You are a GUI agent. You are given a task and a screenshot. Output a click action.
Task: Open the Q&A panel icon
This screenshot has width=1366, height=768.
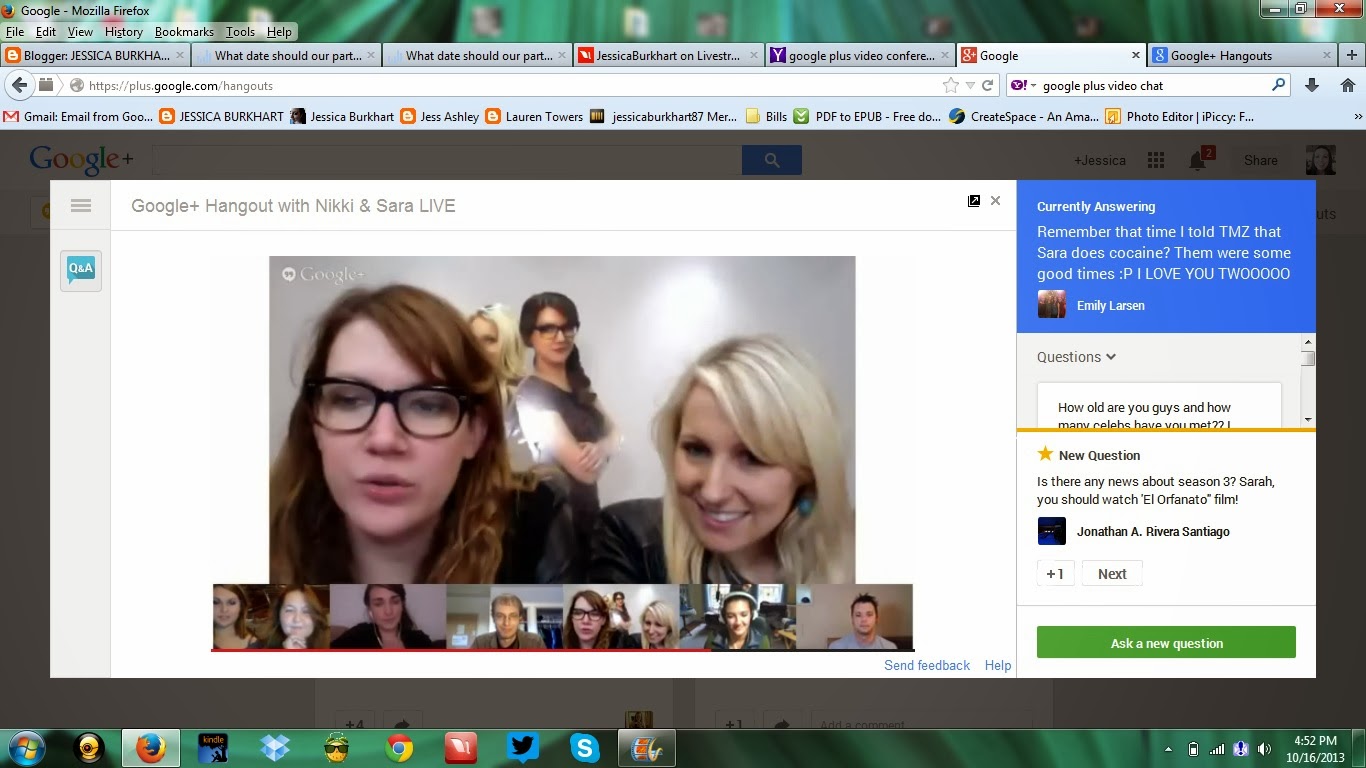coord(80,269)
